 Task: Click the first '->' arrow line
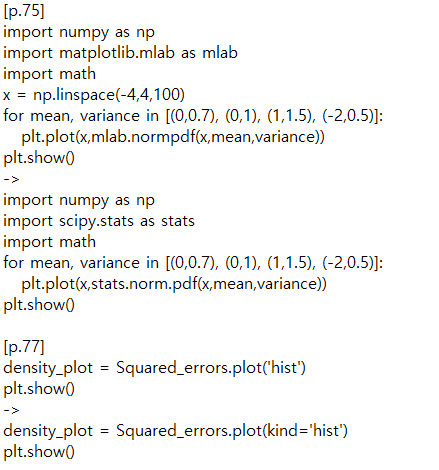(x=11, y=179)
